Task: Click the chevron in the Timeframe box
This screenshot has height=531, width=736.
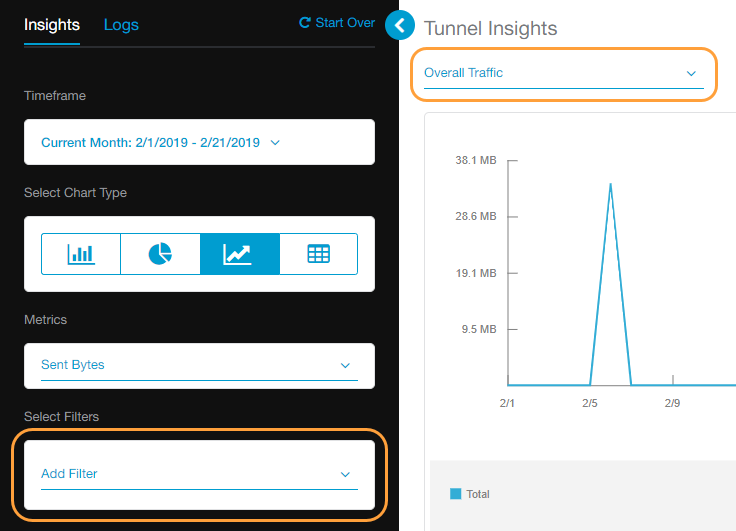Action: (x=276, y=143)
